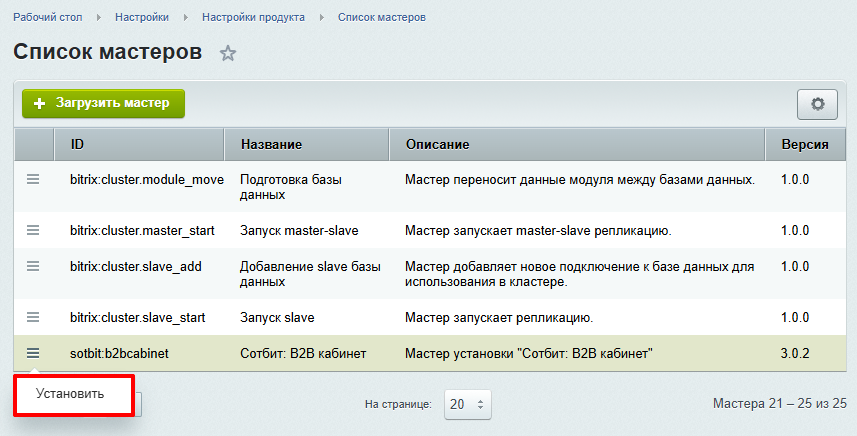
Task: Open row menu for bitrix:cluster.slave_add
Action: pos(33,267)
